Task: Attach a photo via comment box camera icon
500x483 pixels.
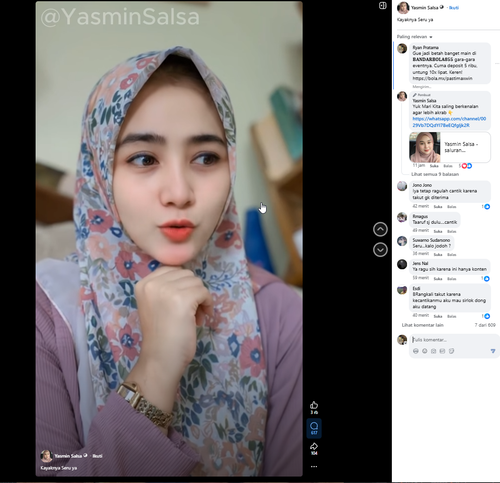Action: [x=433, y=351]
